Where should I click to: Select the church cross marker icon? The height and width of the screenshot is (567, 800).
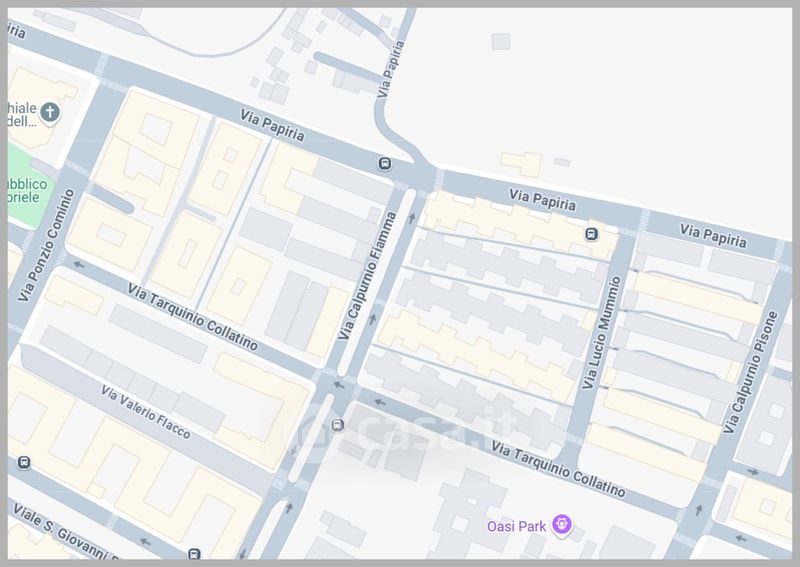click(50, 112)
